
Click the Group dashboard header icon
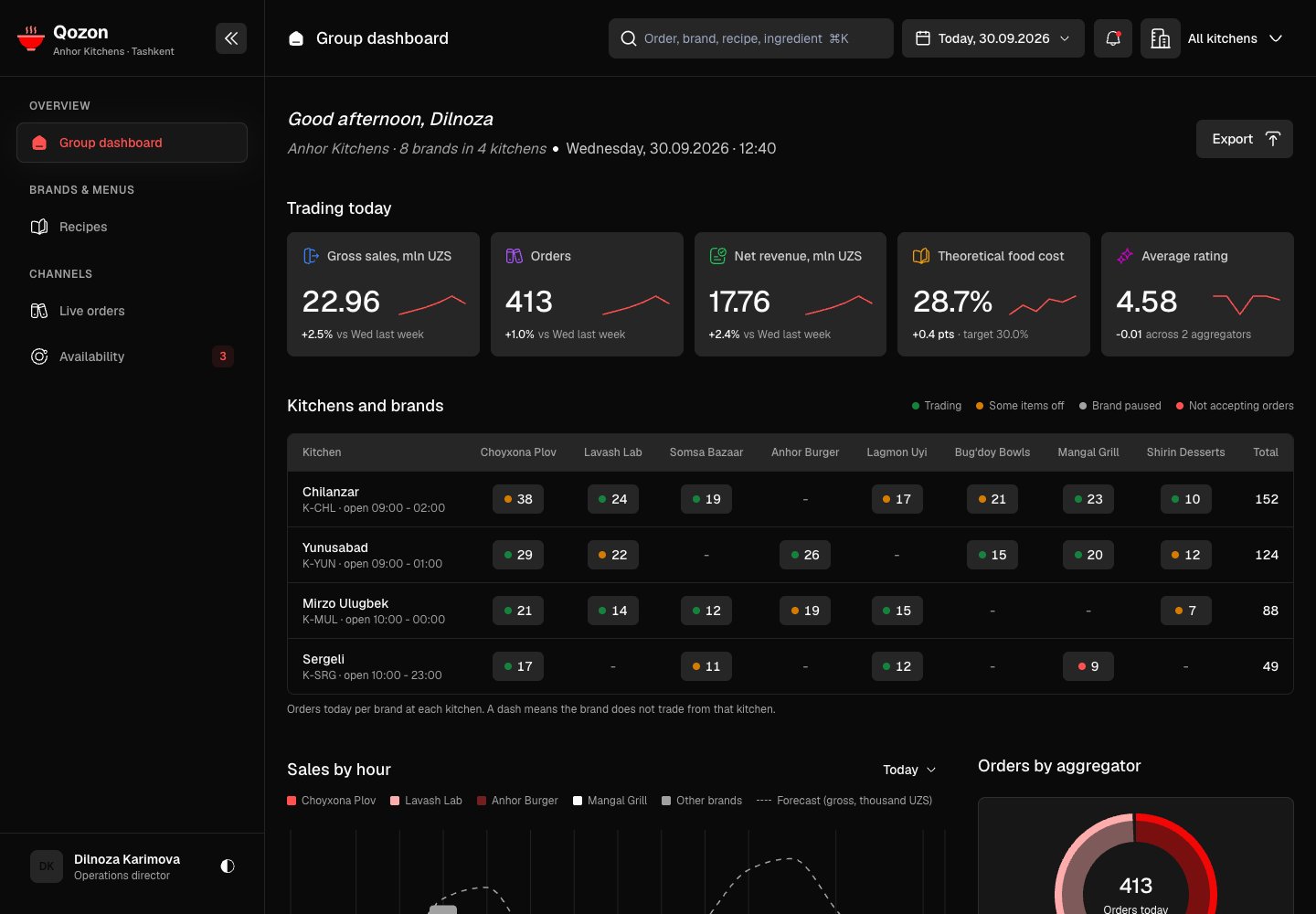coord(296,38)
